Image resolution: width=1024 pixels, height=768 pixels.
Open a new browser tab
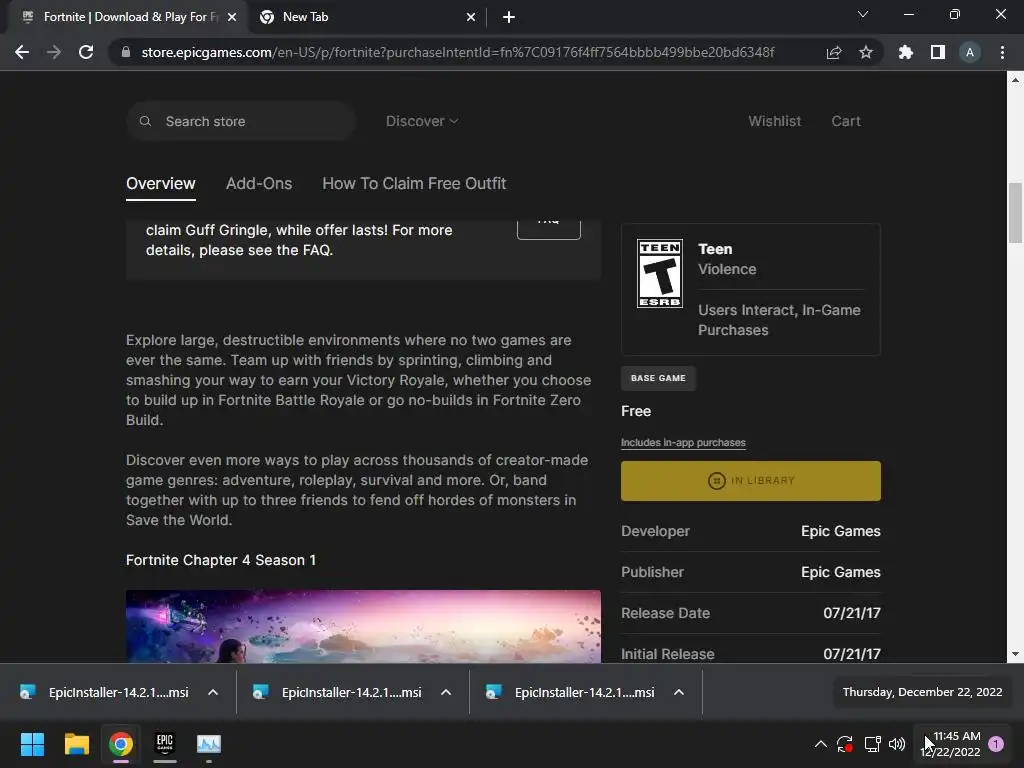pyautogui.click(x=509, y=18)
